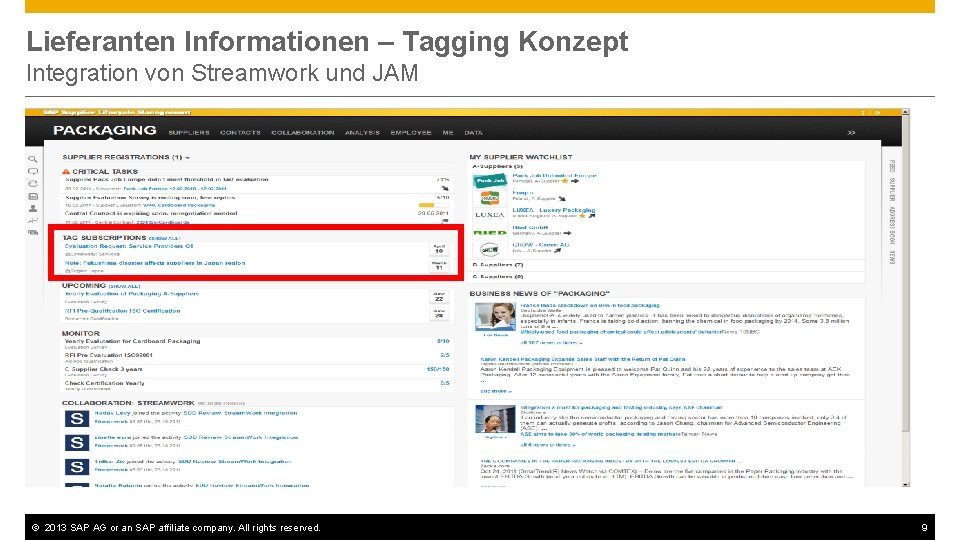960x540 pixels.
Task: Click Show All beside Tag Subscriptions
Action: pyautogui.click(x=165, y=238)
